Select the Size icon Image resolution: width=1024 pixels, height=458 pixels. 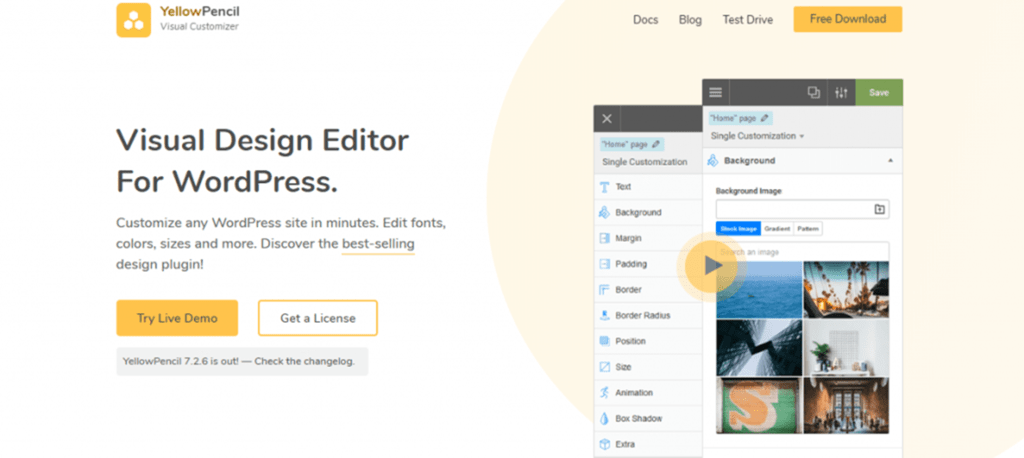[604, 367]
